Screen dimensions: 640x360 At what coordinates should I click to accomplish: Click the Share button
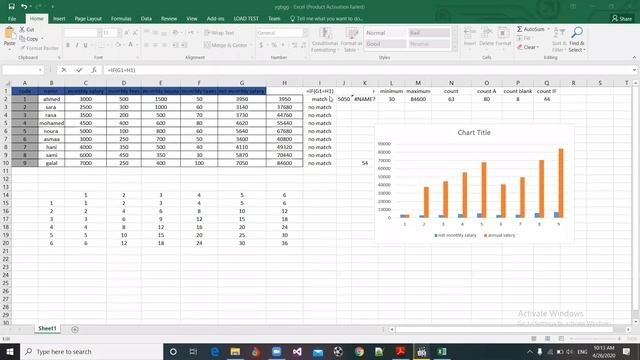(x=622, y=19)
